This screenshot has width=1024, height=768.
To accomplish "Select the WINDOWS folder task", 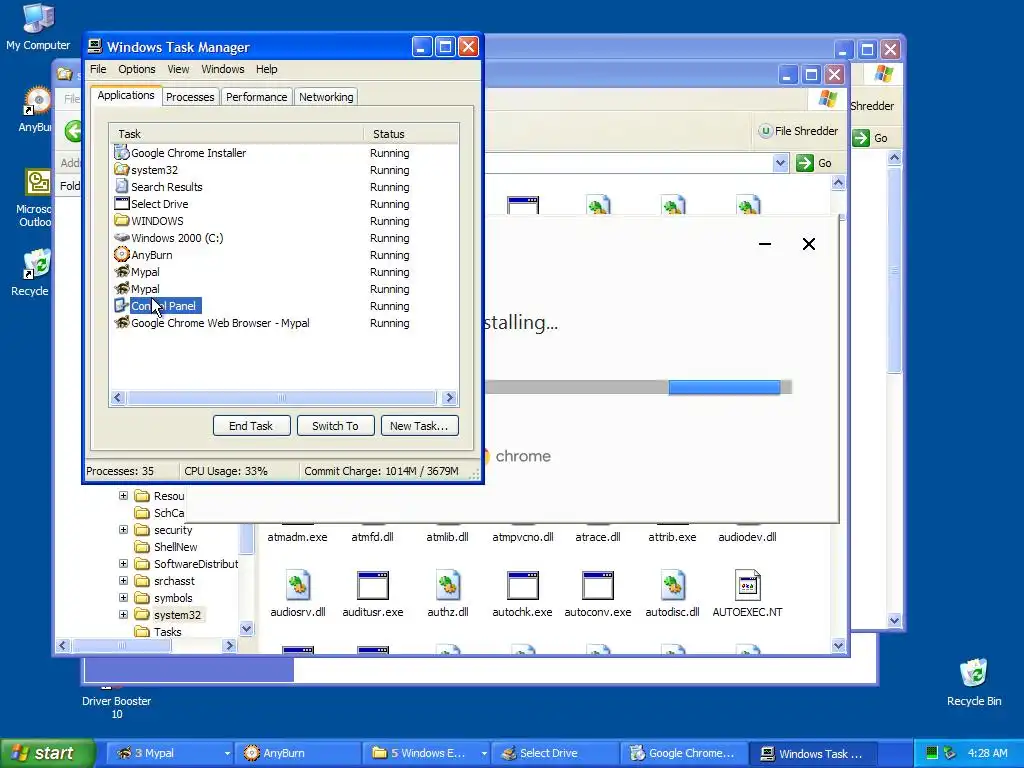I will pos(284,221).
